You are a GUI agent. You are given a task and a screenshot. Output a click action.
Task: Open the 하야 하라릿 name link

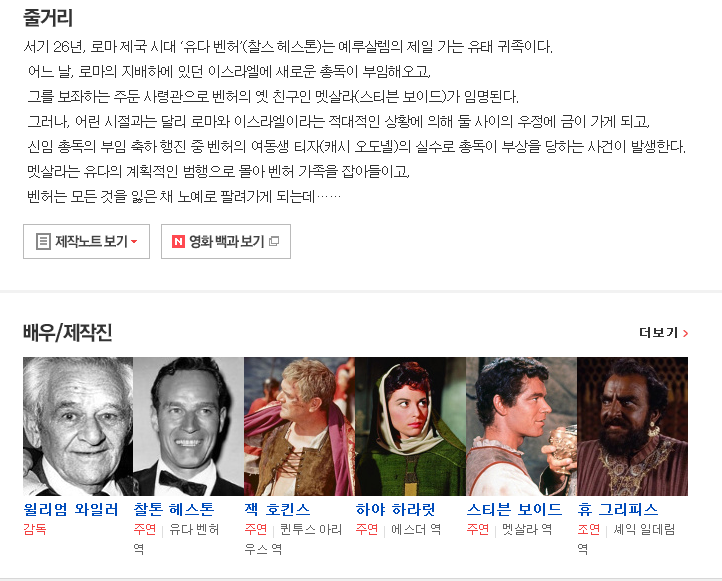point(396,510)
